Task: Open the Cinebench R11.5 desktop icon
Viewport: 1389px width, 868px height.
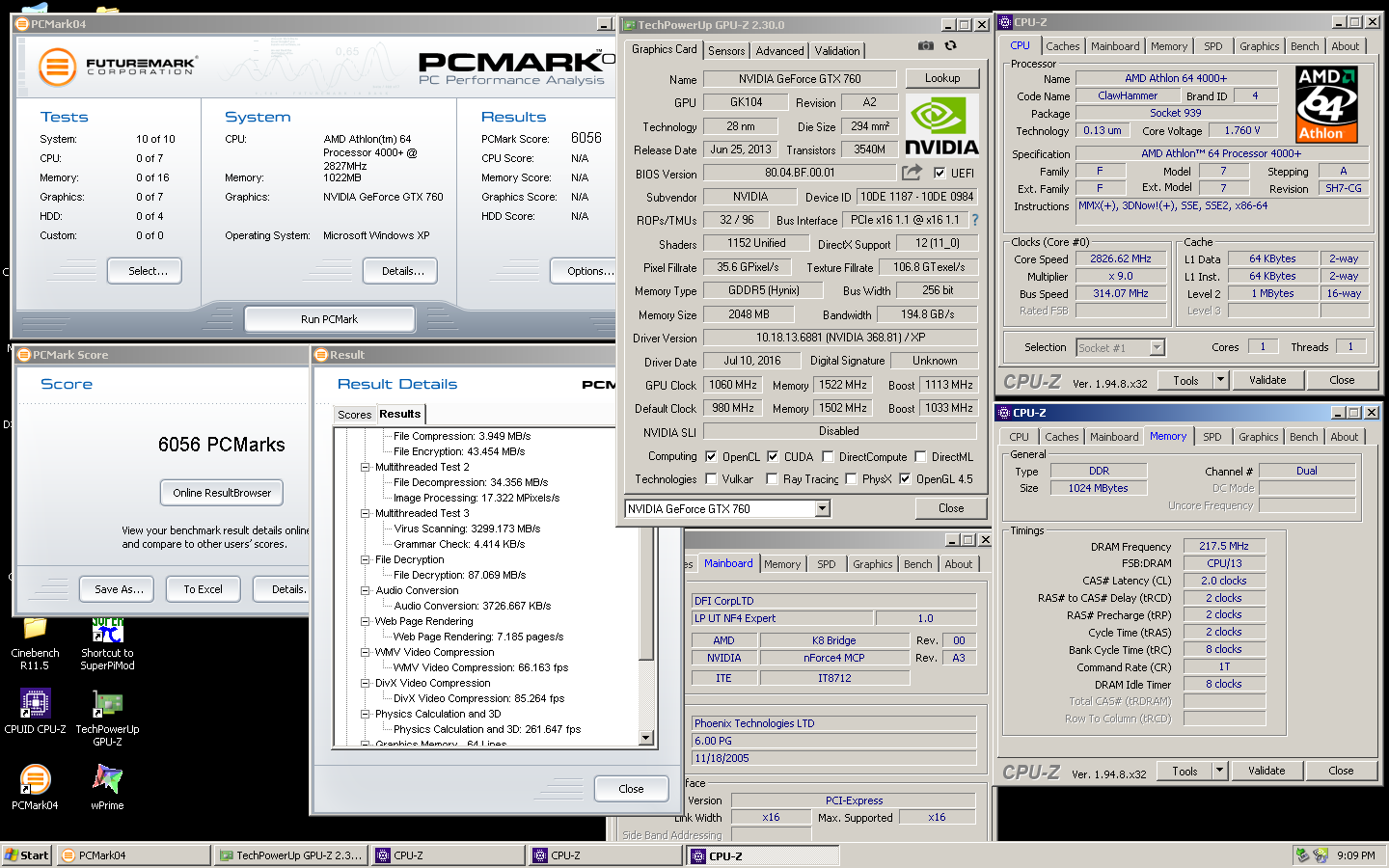Action: (35, 643)
